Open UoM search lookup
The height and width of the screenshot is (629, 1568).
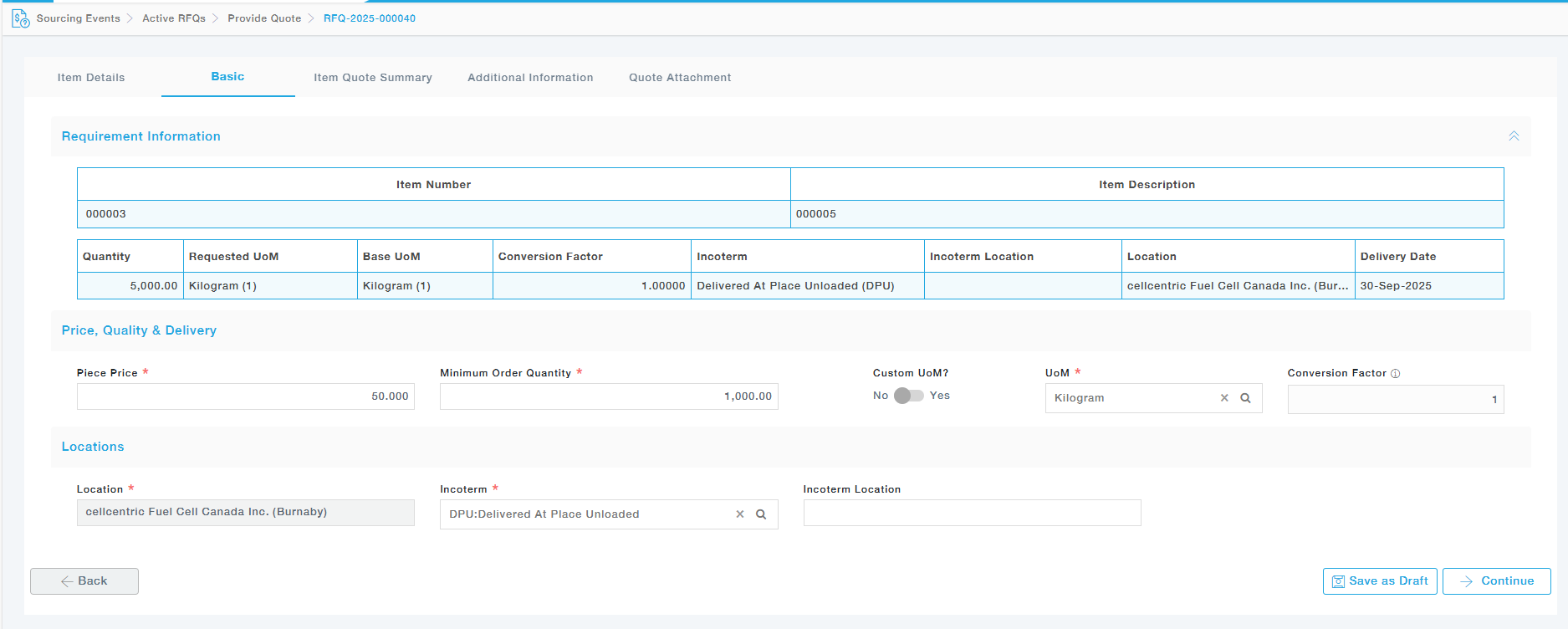click(1245, 398)
